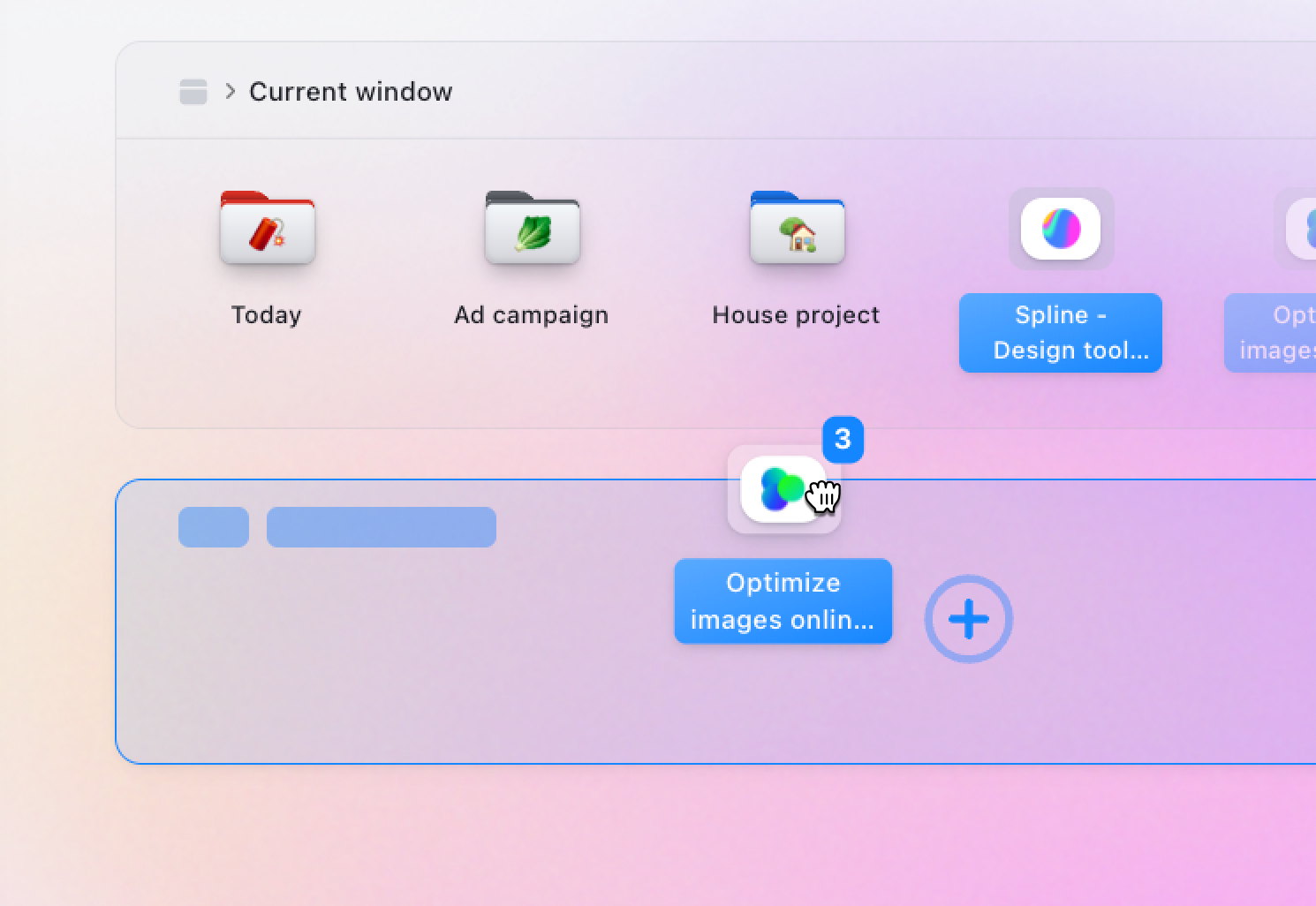Click the Today folder label
This screenshot has width=1316, height=906.
tap(267, 315)
